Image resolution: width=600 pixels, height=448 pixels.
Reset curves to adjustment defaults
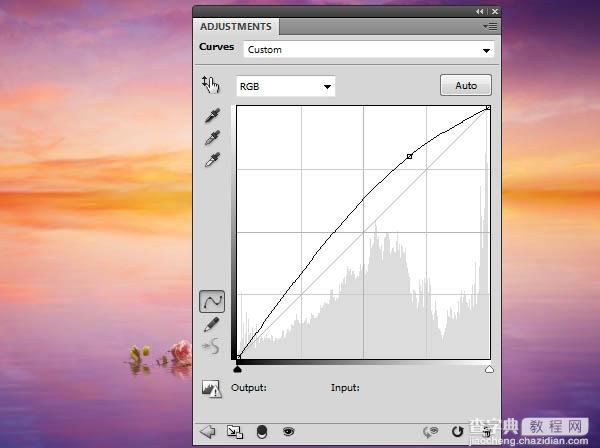click(457, 432)
